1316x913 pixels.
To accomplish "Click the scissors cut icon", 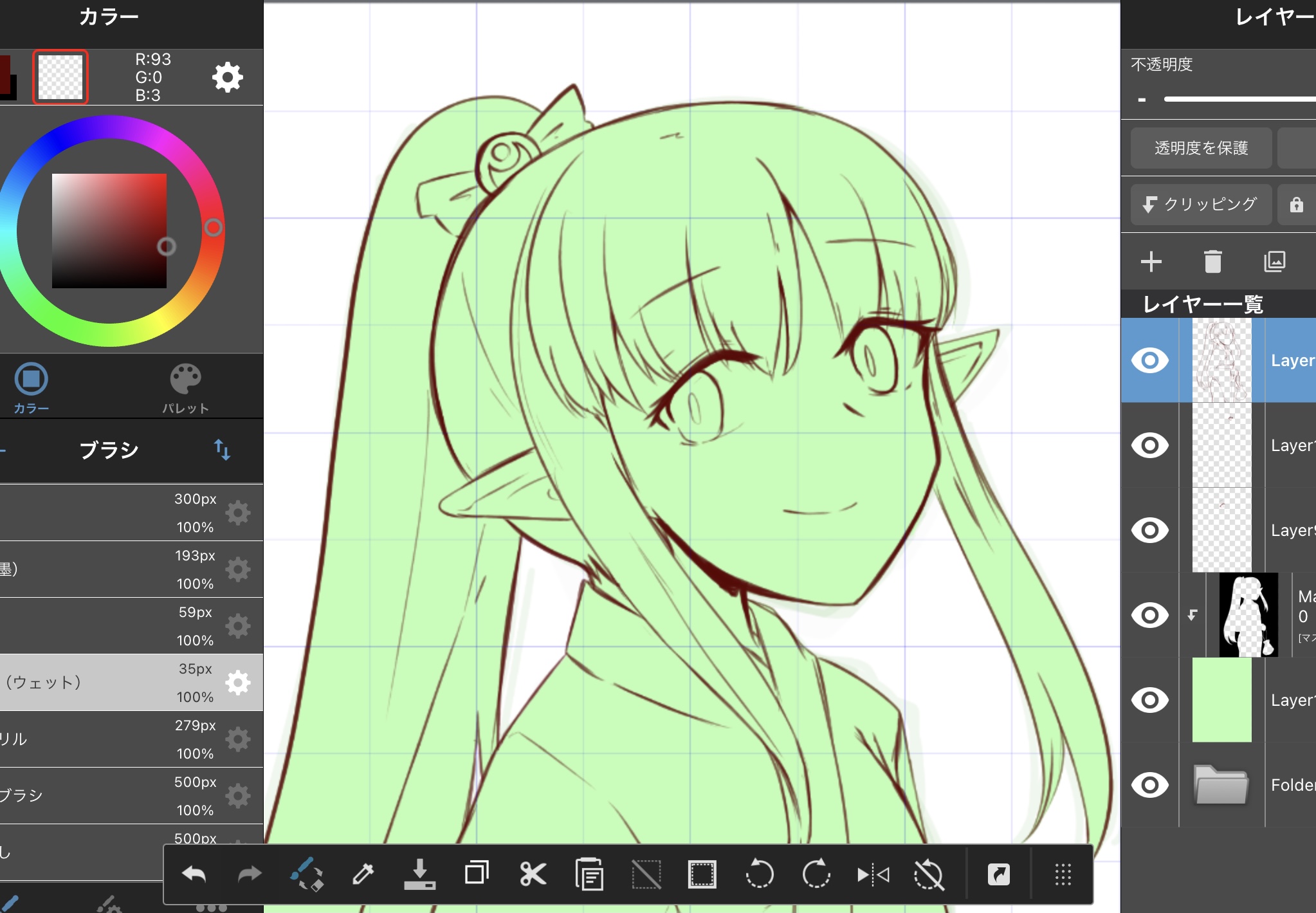I will tap(533, 874).
